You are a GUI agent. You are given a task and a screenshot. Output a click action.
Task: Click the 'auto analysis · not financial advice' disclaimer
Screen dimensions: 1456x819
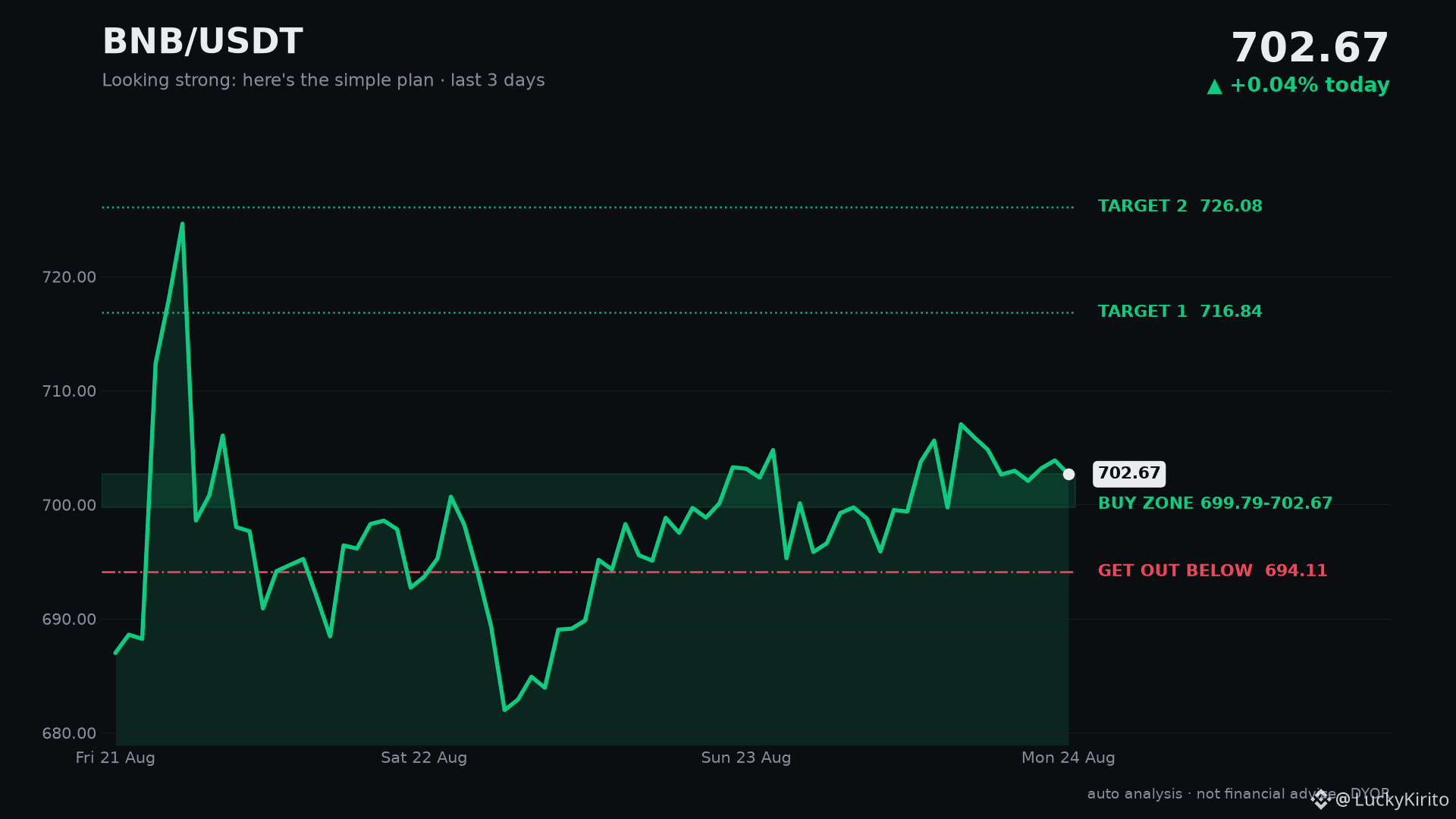[x=1212, y=794]
